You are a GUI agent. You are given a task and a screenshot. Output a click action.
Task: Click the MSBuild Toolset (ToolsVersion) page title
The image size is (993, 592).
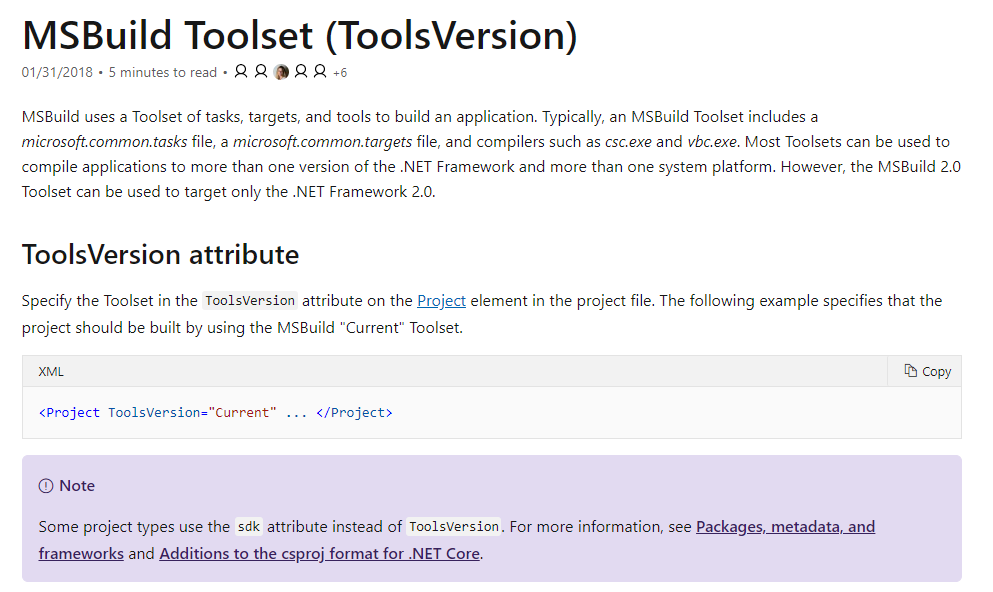coord(300,35)
